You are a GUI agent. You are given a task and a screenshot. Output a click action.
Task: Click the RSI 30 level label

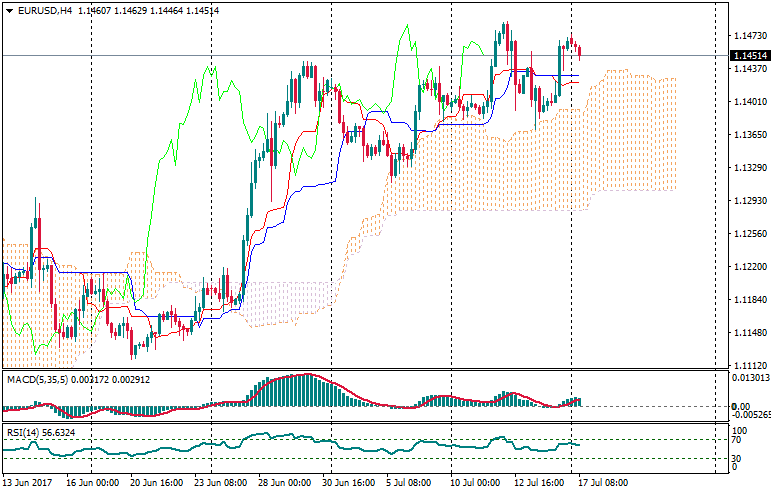click(733, 458)
